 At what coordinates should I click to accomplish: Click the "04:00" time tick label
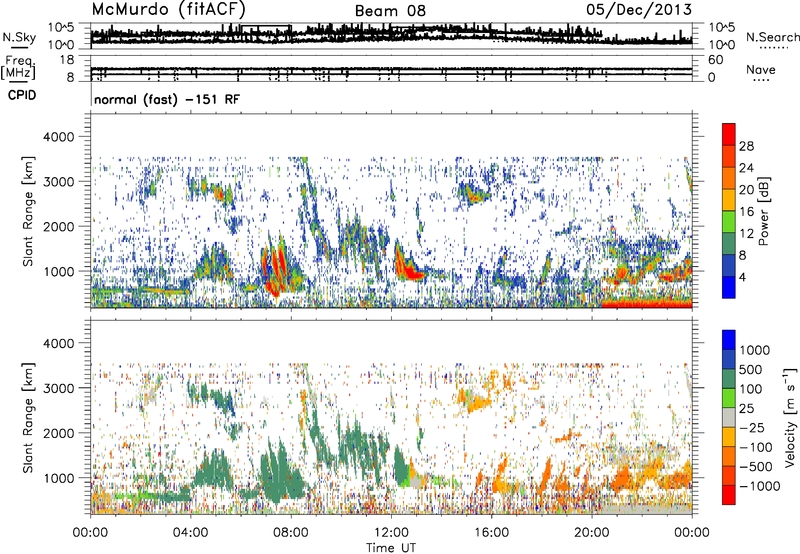tap(191, 533)
